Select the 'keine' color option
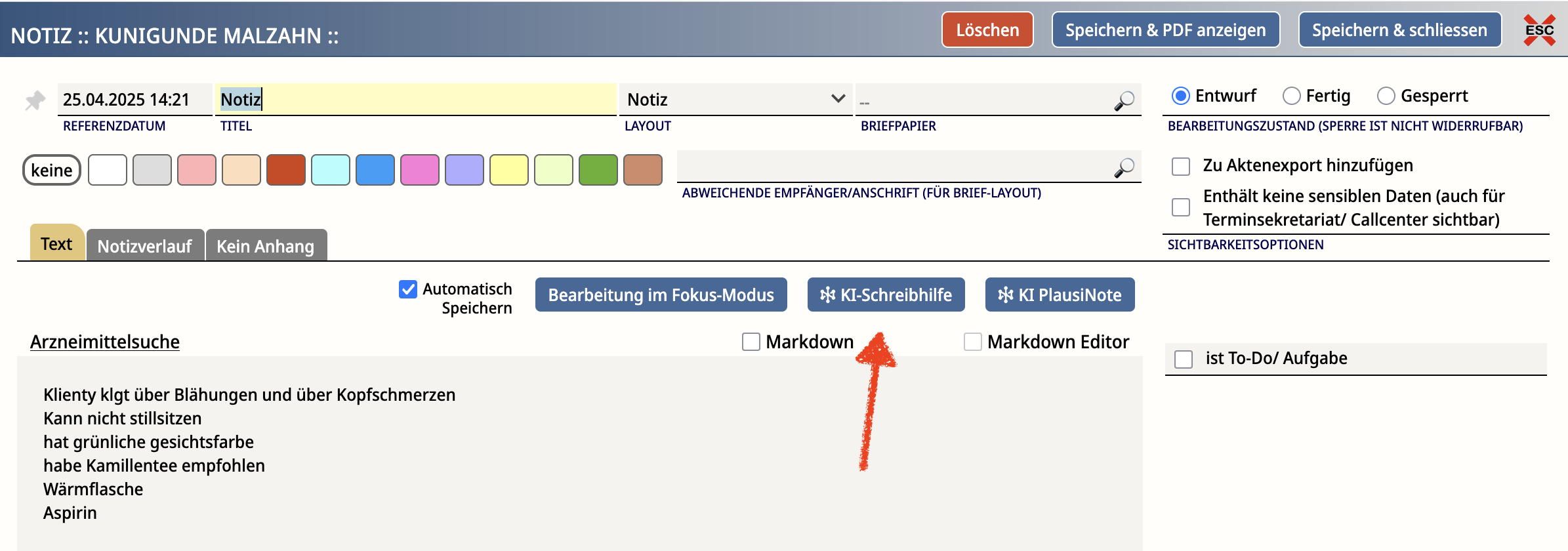This screenshot has height=551, width=1568. tap(52, 170)
